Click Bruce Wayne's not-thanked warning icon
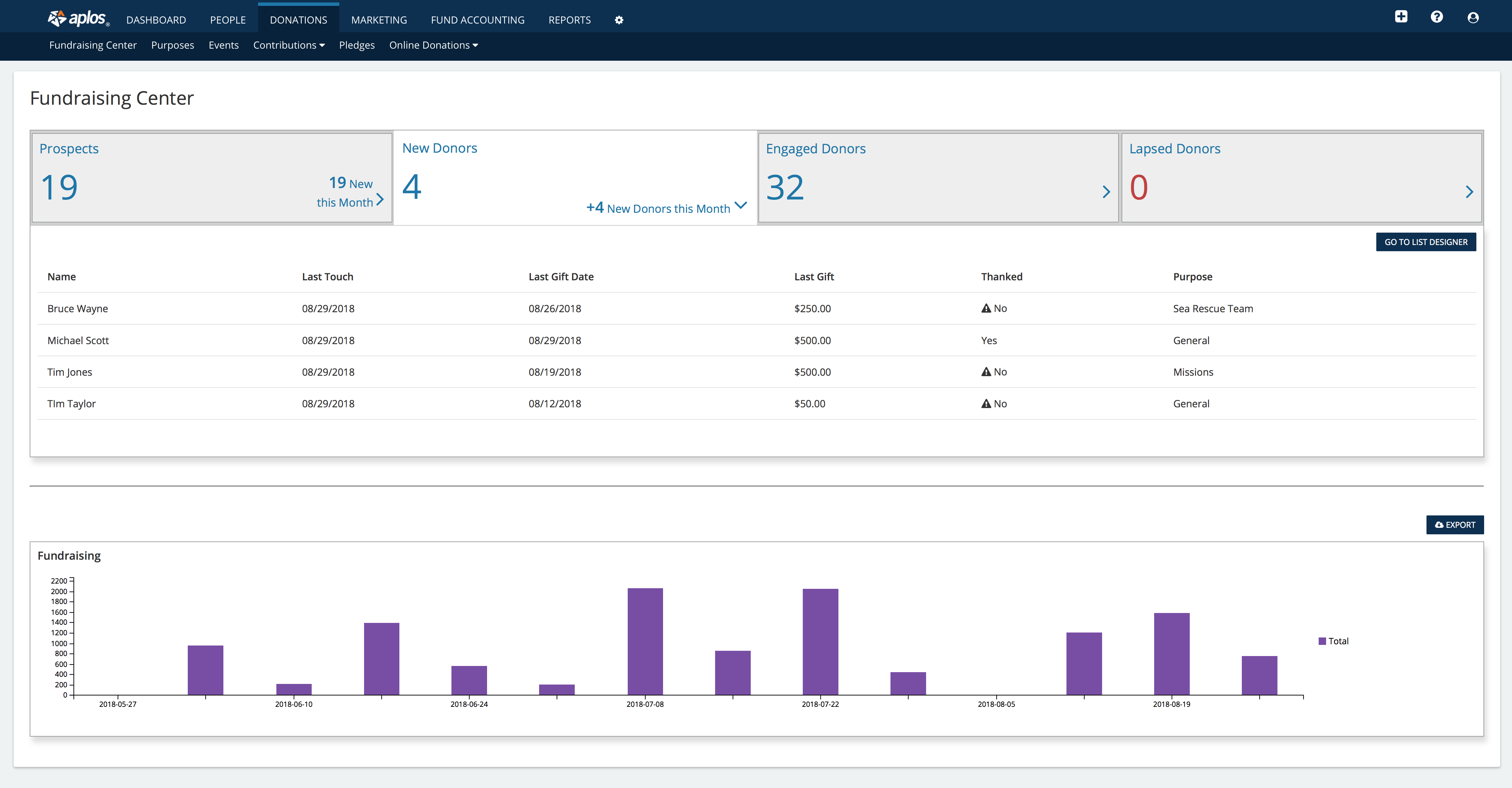Image resolution: width=1512 pixels, height=788 pixels. pyautogui.click(x=986, y=308)
